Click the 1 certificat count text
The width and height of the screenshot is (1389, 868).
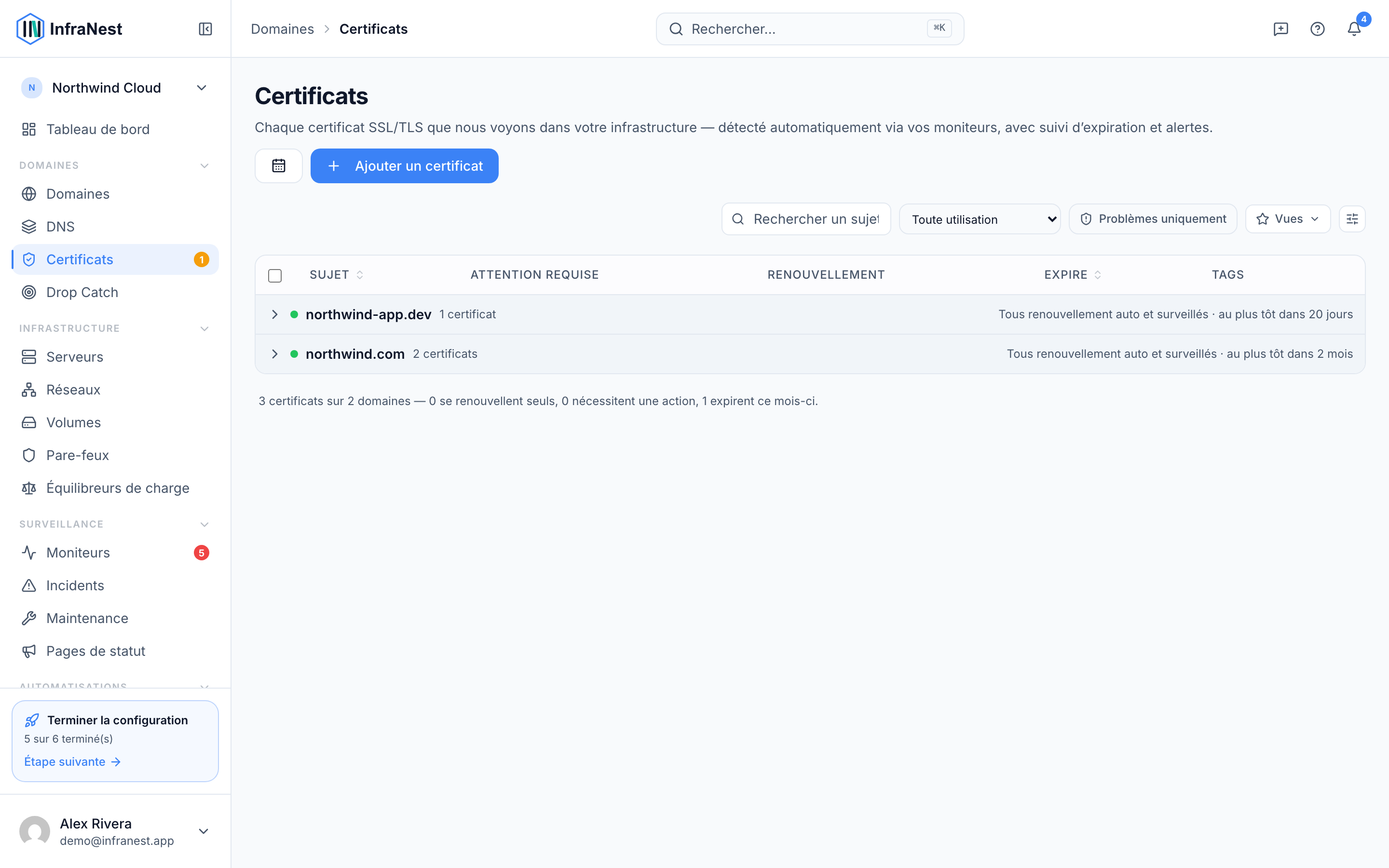coord(467,314)
